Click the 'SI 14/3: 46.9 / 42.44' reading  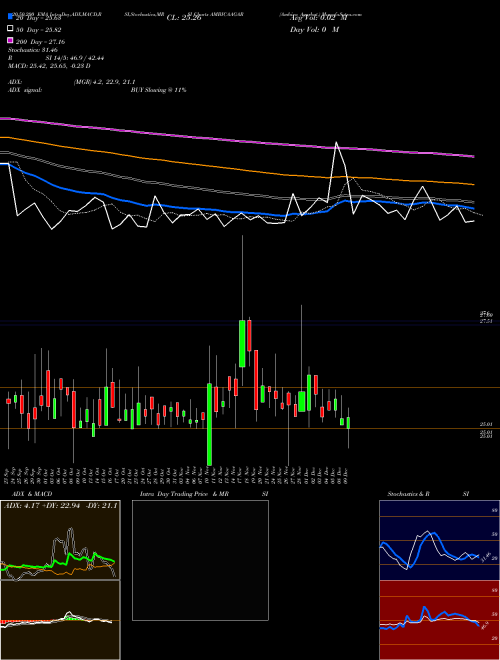[74, 58]
